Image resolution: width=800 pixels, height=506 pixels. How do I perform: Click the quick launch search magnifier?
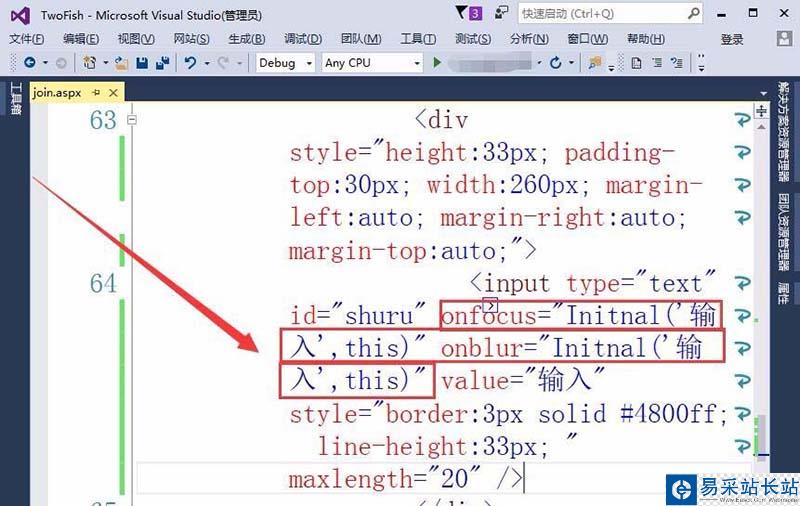pyautogui.click(x=693, y=13)
